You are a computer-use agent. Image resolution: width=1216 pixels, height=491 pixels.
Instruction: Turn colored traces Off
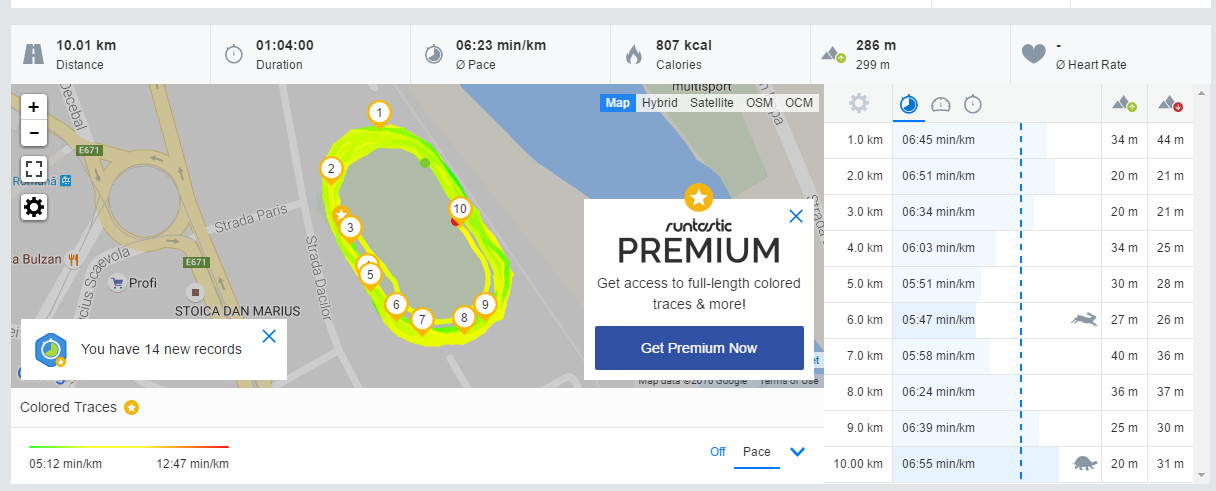tap(717, 451)
